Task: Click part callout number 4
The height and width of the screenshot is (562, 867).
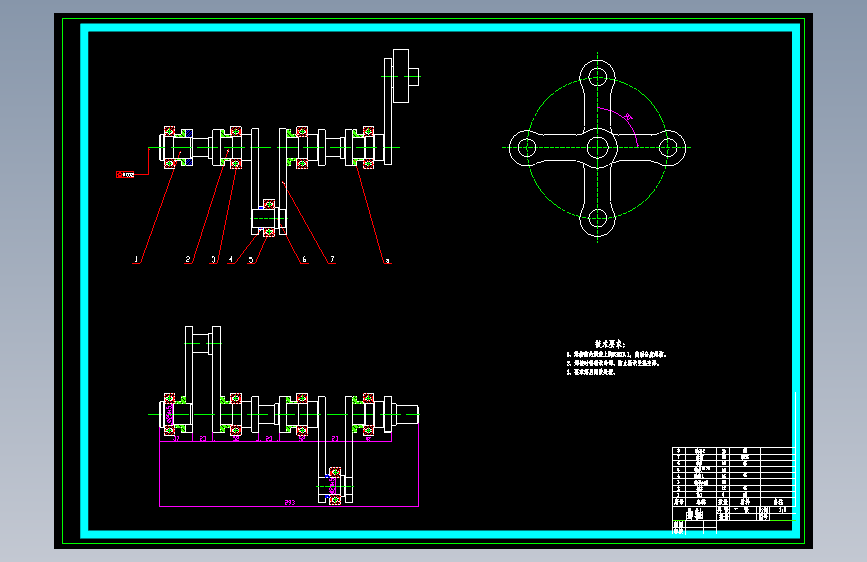Action: [231, 259]
